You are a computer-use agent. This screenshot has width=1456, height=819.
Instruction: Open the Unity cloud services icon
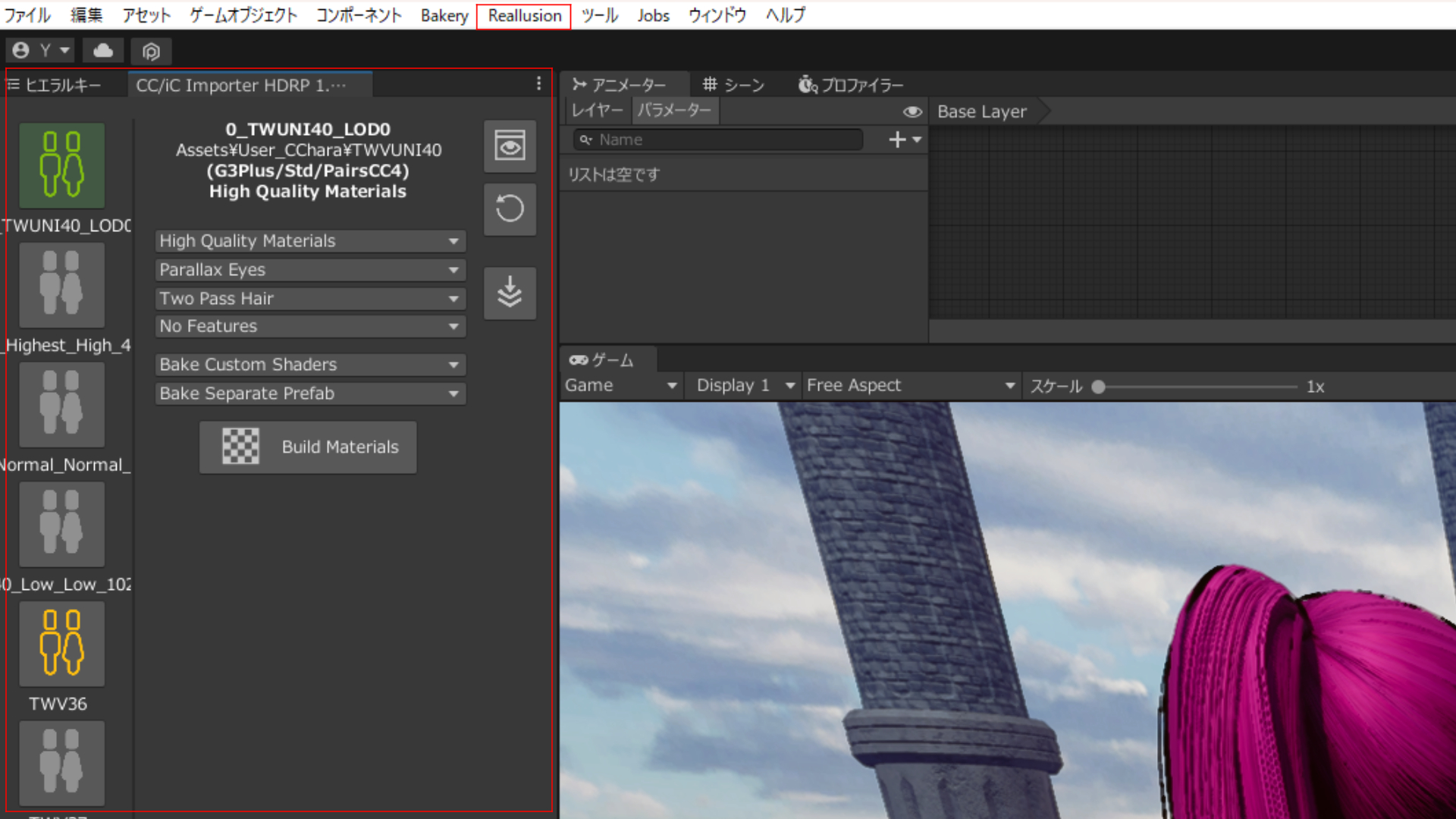(103, 50)
